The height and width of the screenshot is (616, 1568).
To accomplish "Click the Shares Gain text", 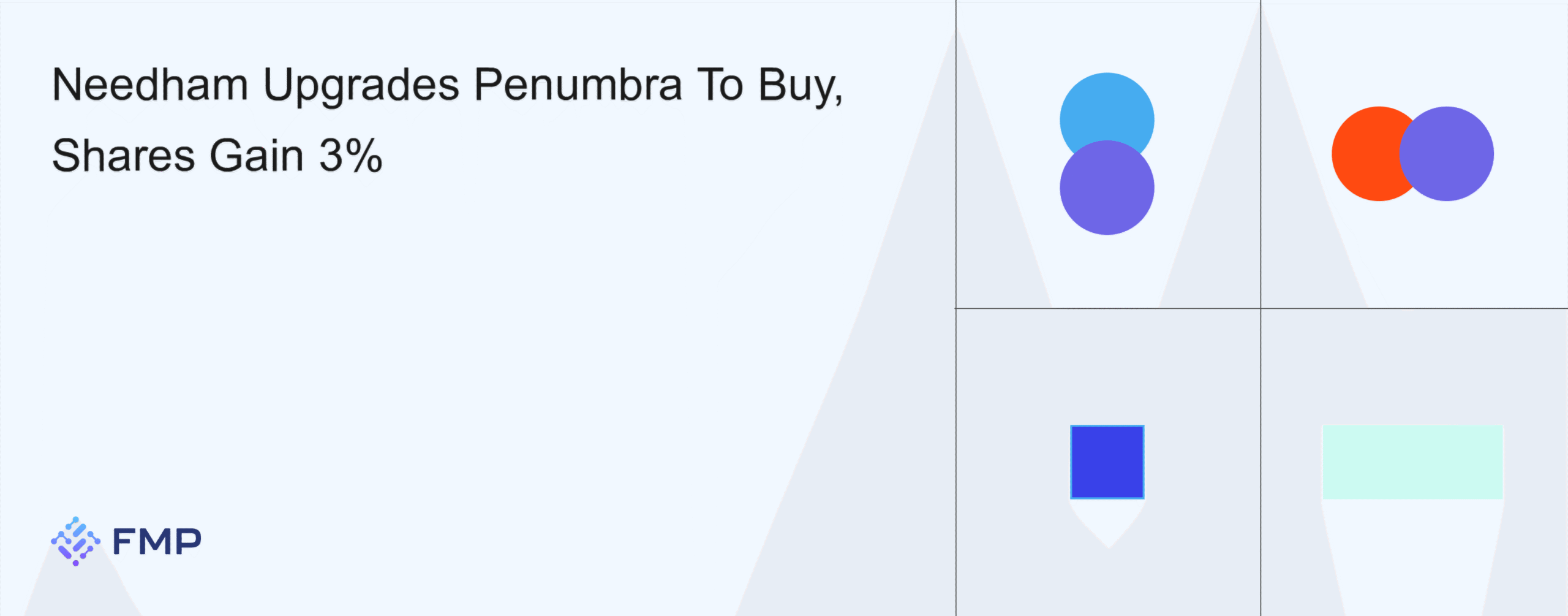I will 178,156.
